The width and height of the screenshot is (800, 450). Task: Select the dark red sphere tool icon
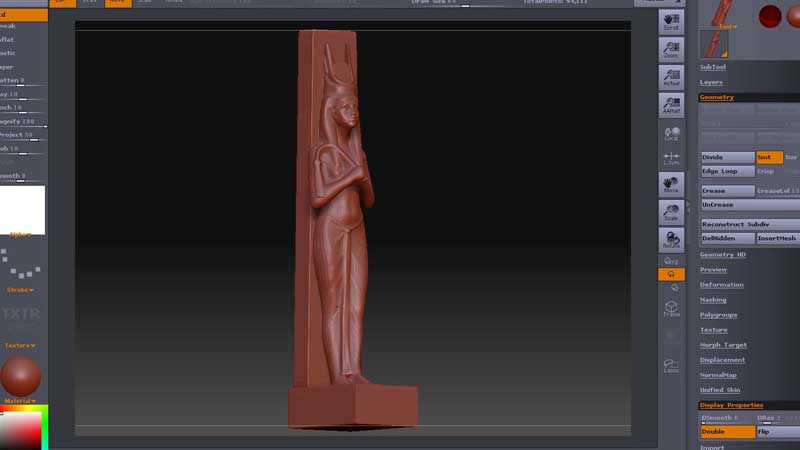[770, 16]
